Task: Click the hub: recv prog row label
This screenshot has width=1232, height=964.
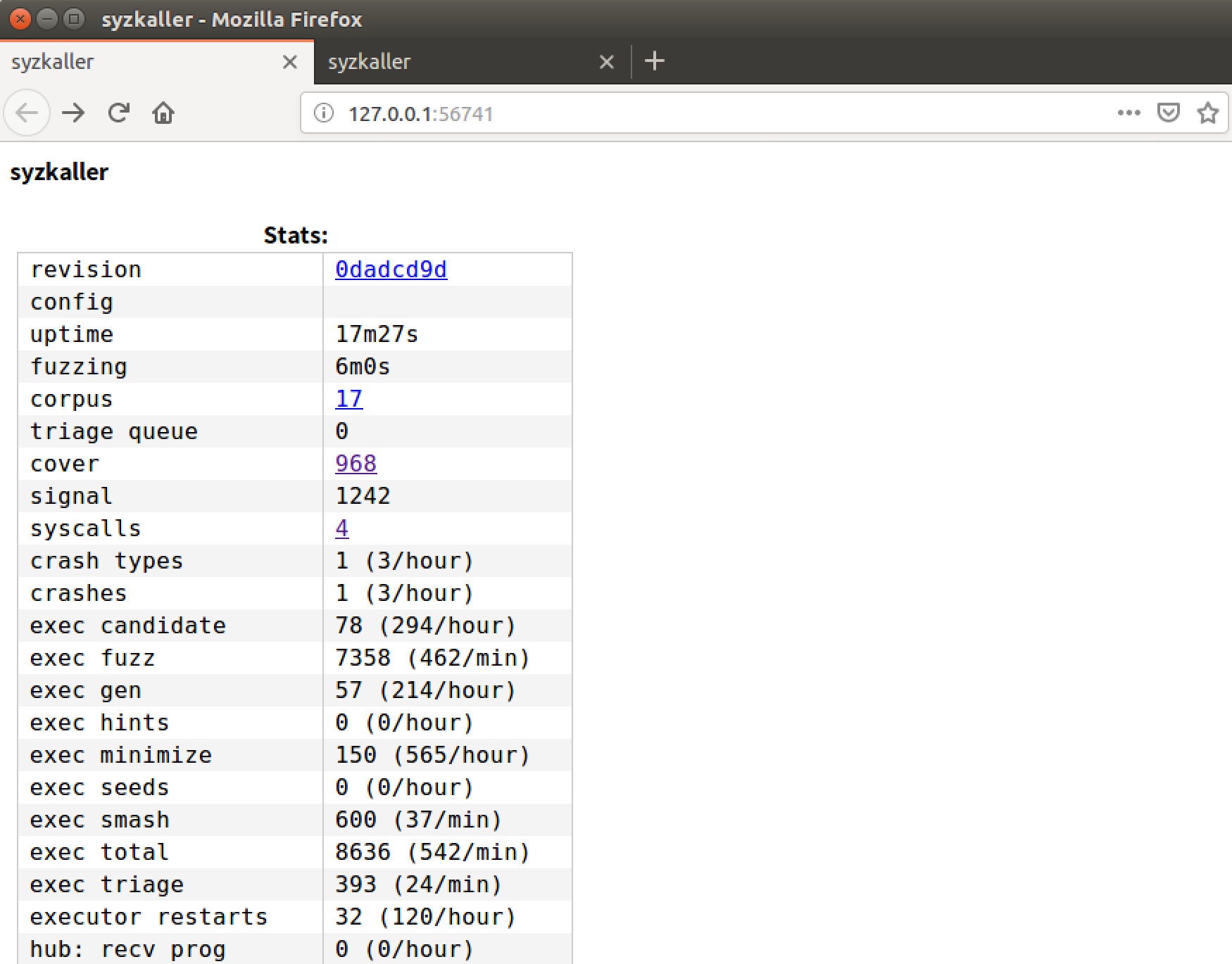Action: 127,949
